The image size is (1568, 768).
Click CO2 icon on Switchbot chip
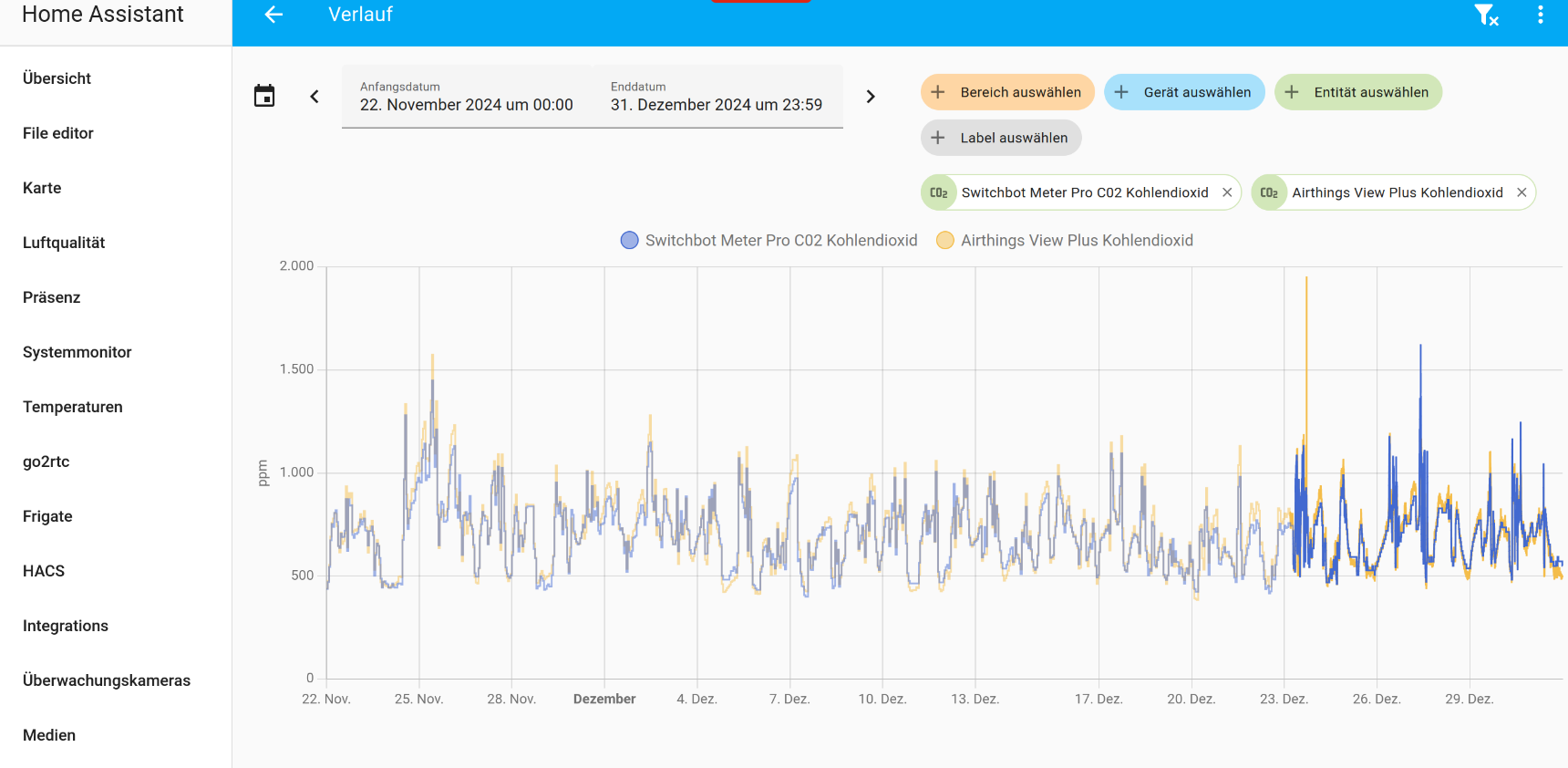[x=939, y=192]
